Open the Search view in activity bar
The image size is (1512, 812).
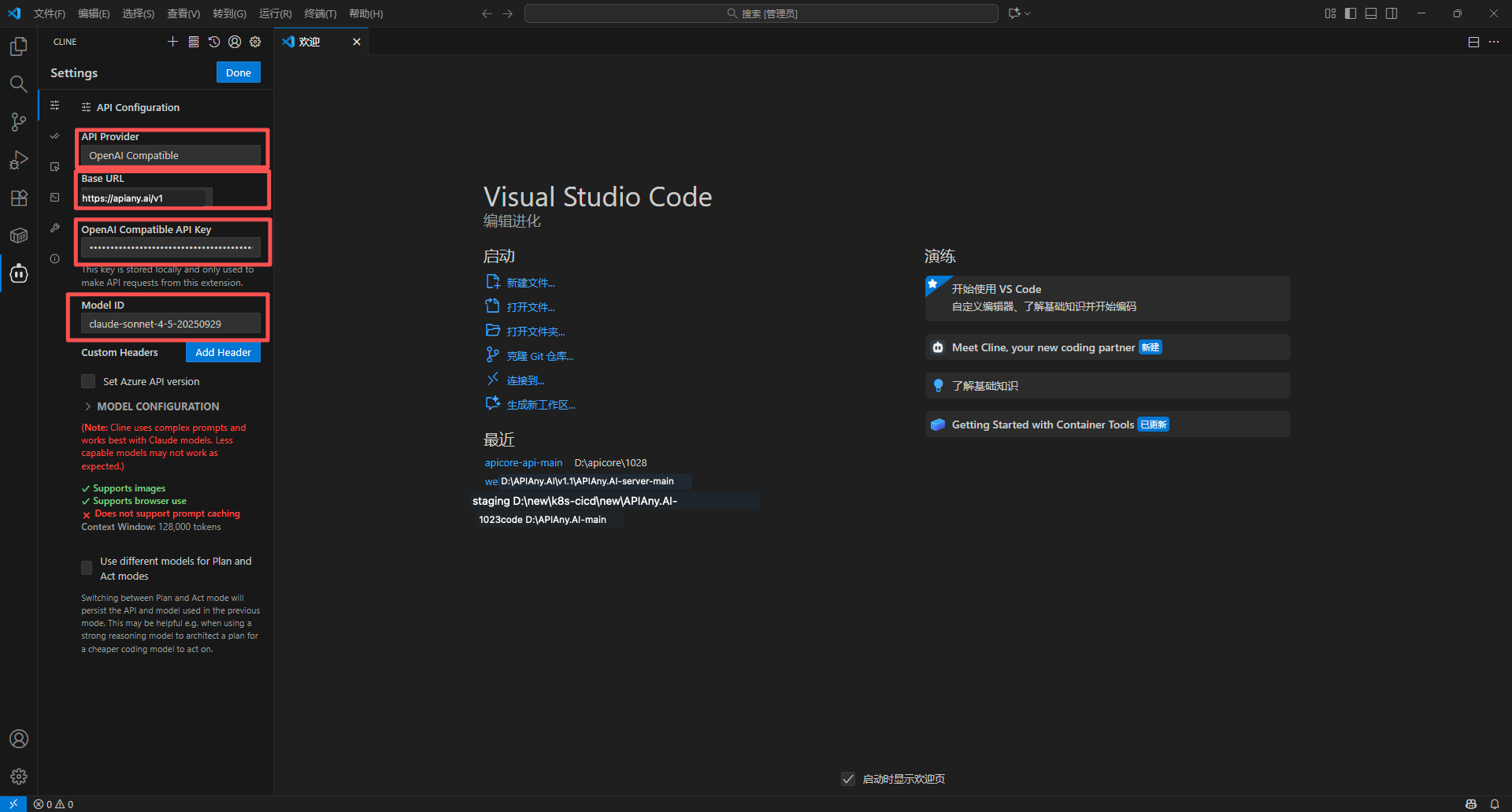point(18,83)
